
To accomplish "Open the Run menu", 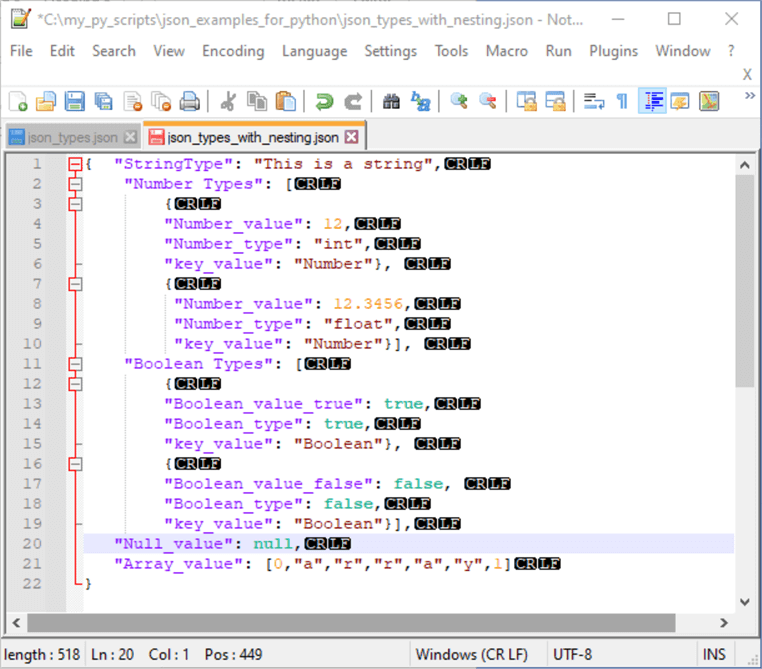I will tap(558, 51).
